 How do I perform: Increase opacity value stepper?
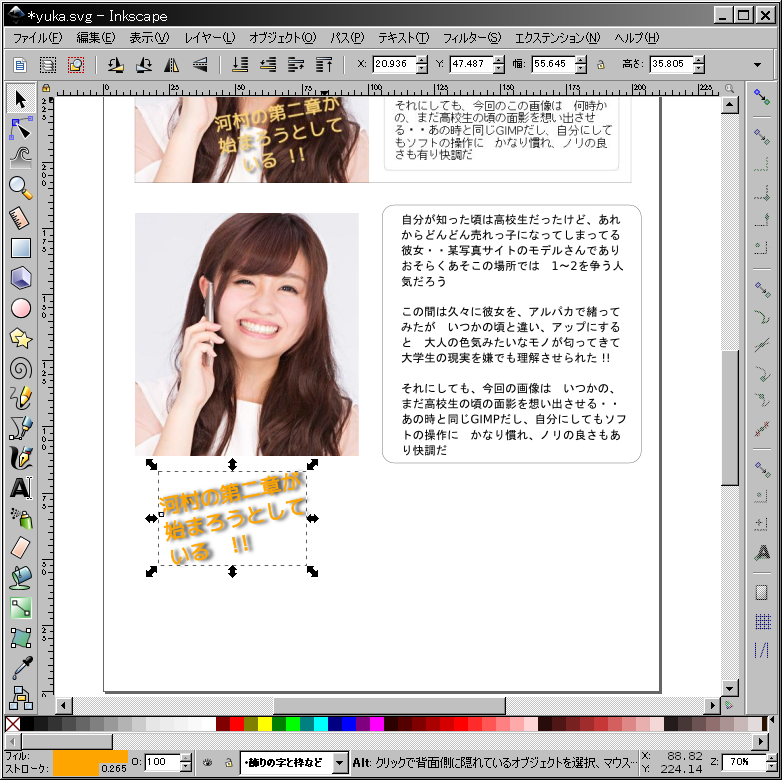186,758
